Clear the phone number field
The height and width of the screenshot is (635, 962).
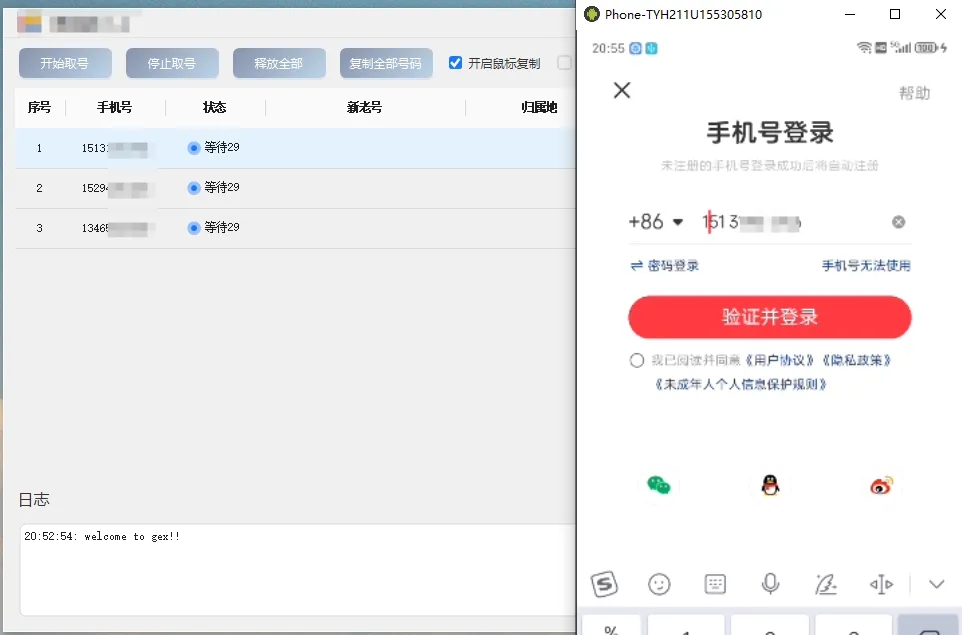click(x=898, y=222)
